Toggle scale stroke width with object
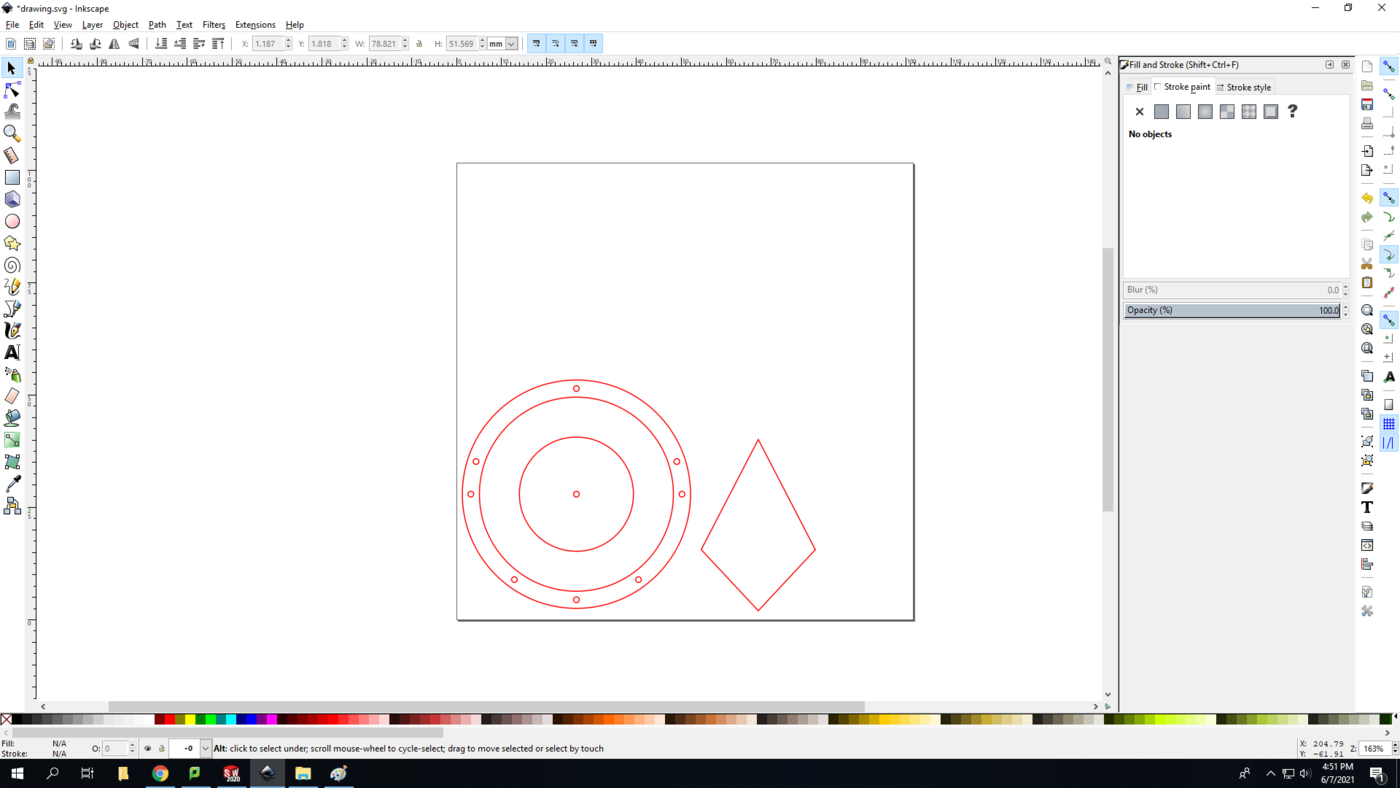 [536, 44]
